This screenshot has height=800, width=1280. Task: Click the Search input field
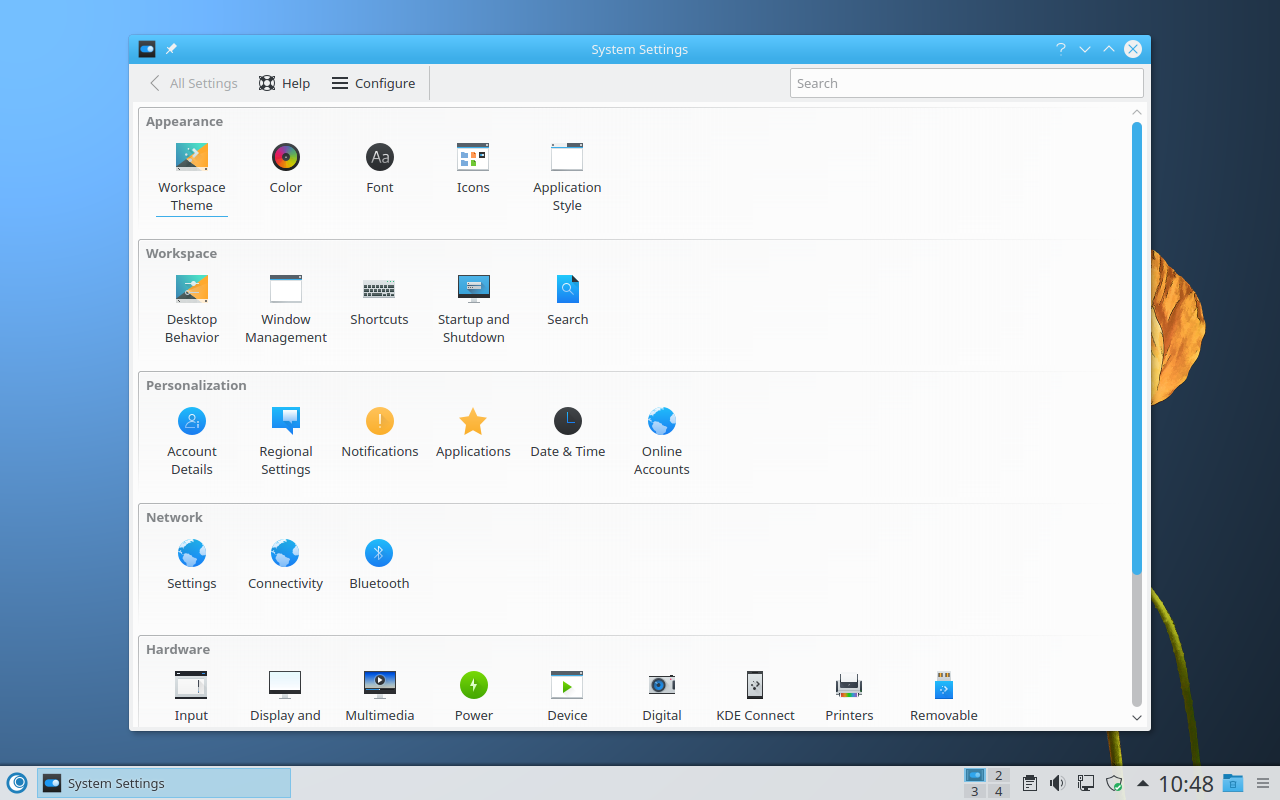pos(966,83)
